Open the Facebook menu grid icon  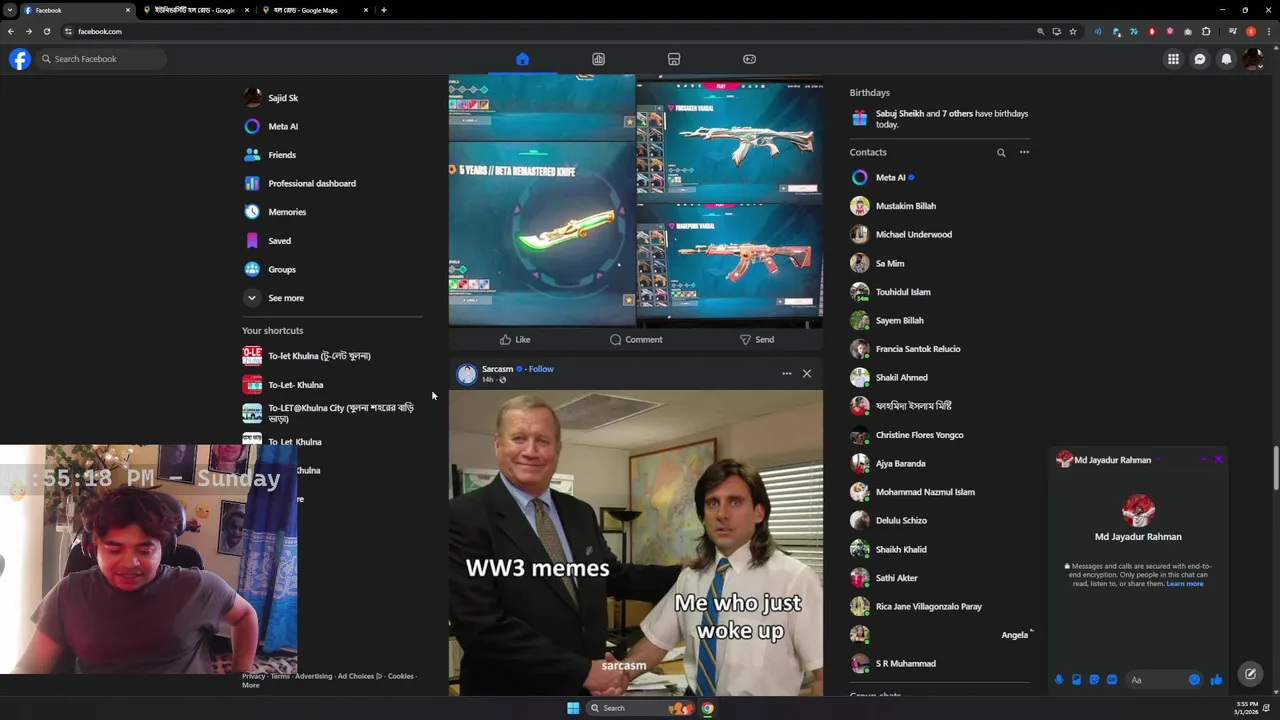click(1173, 59)
